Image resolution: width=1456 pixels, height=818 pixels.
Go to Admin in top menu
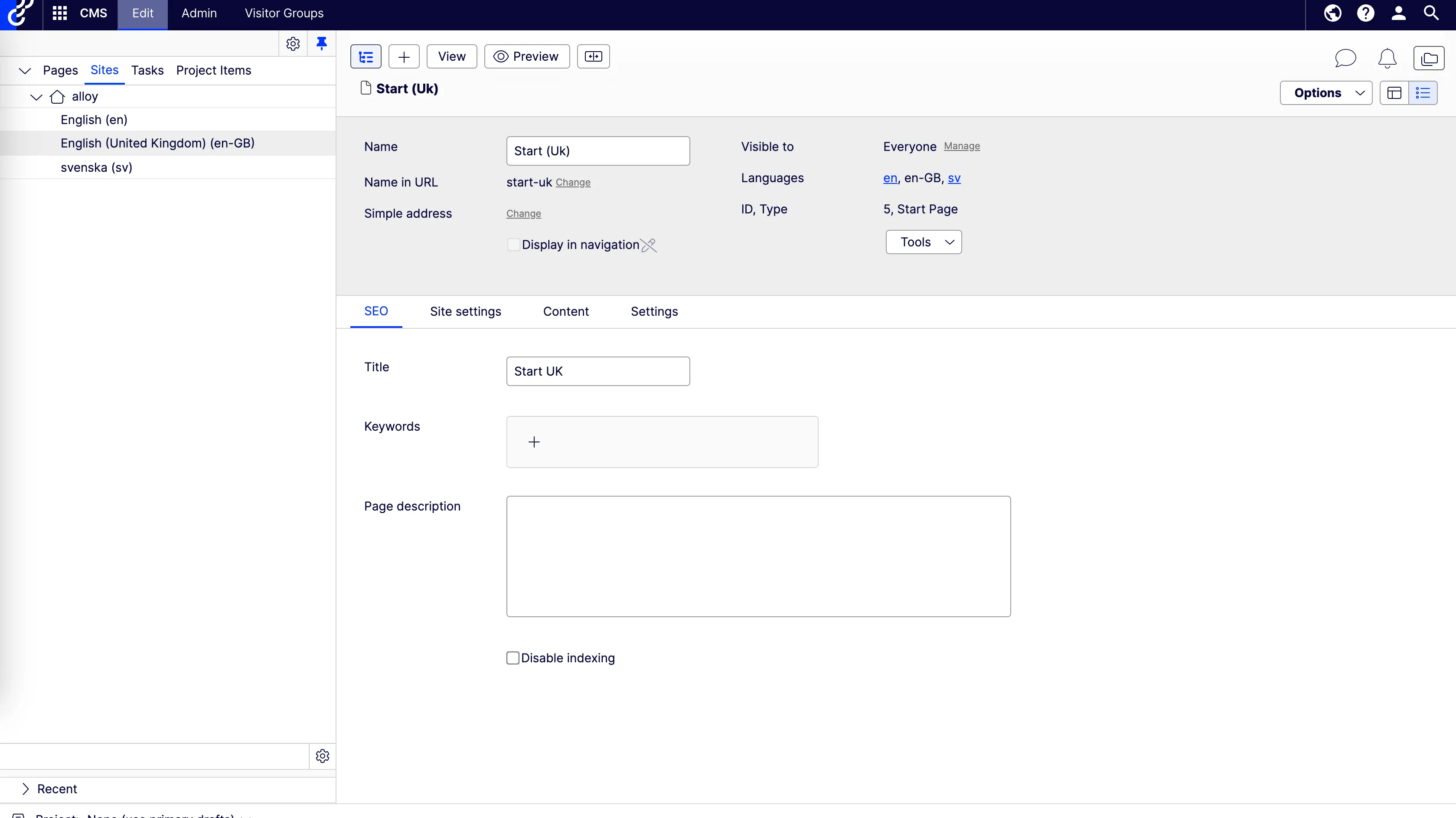click(x=199, y=13)
